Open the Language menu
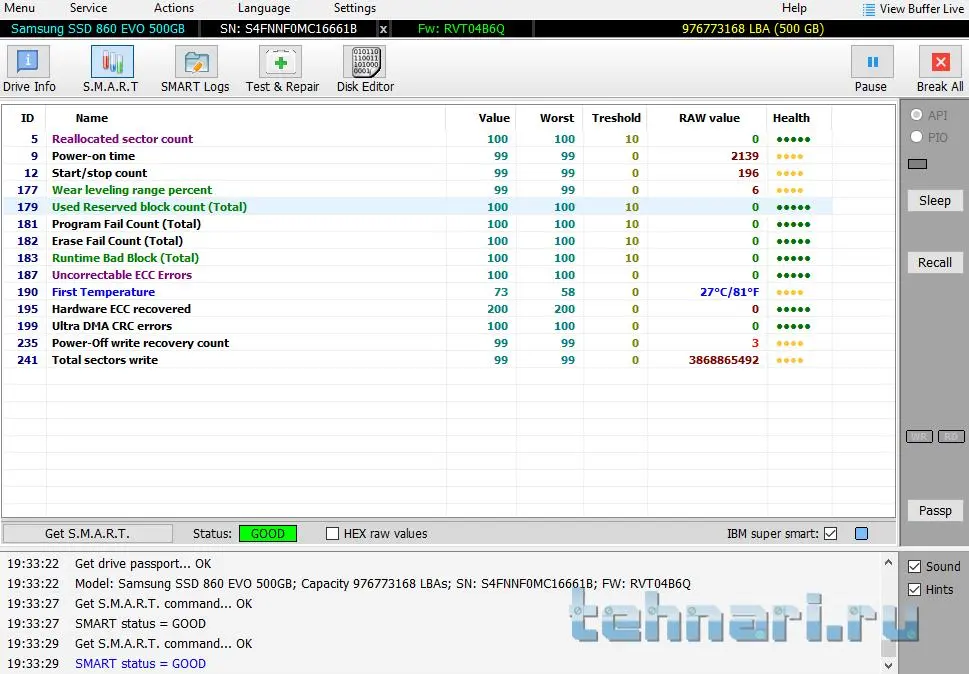 (264, 8)
